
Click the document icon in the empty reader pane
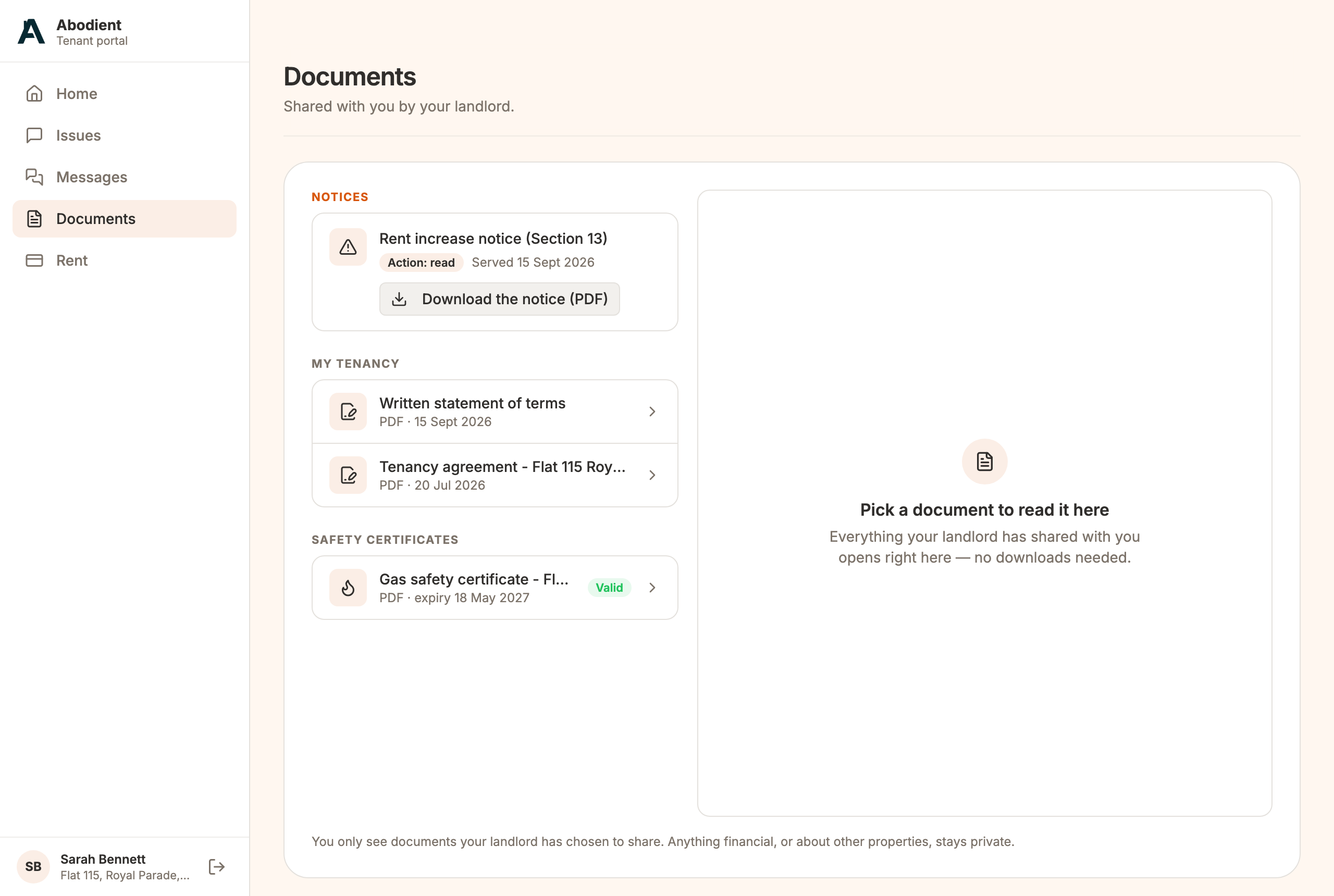[984, 462]
